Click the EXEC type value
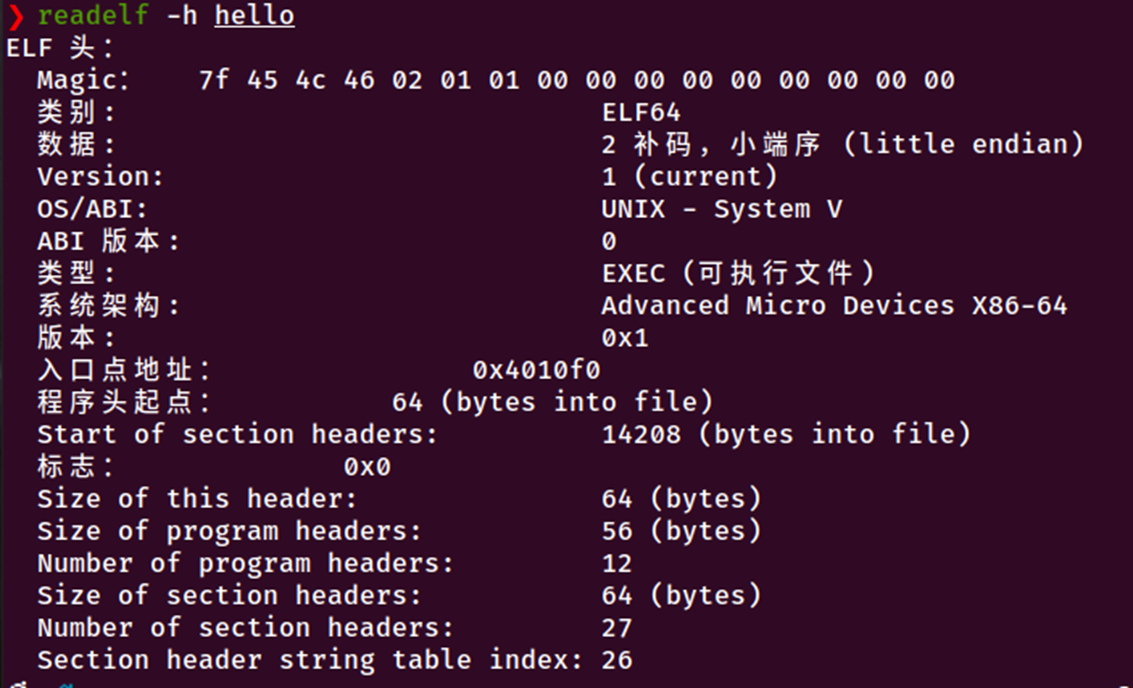 coord(738,274)
